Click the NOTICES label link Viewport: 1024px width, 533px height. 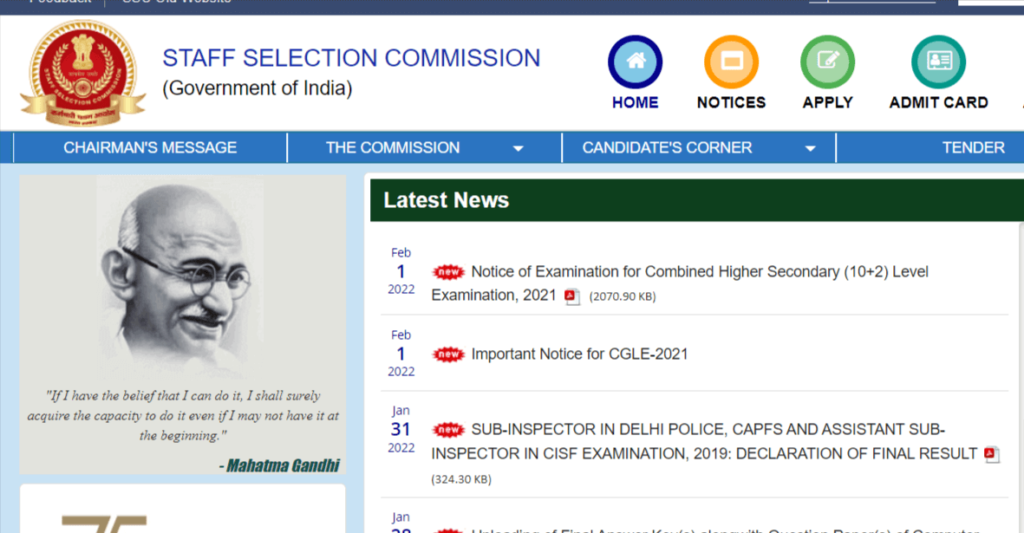point(731,103)
